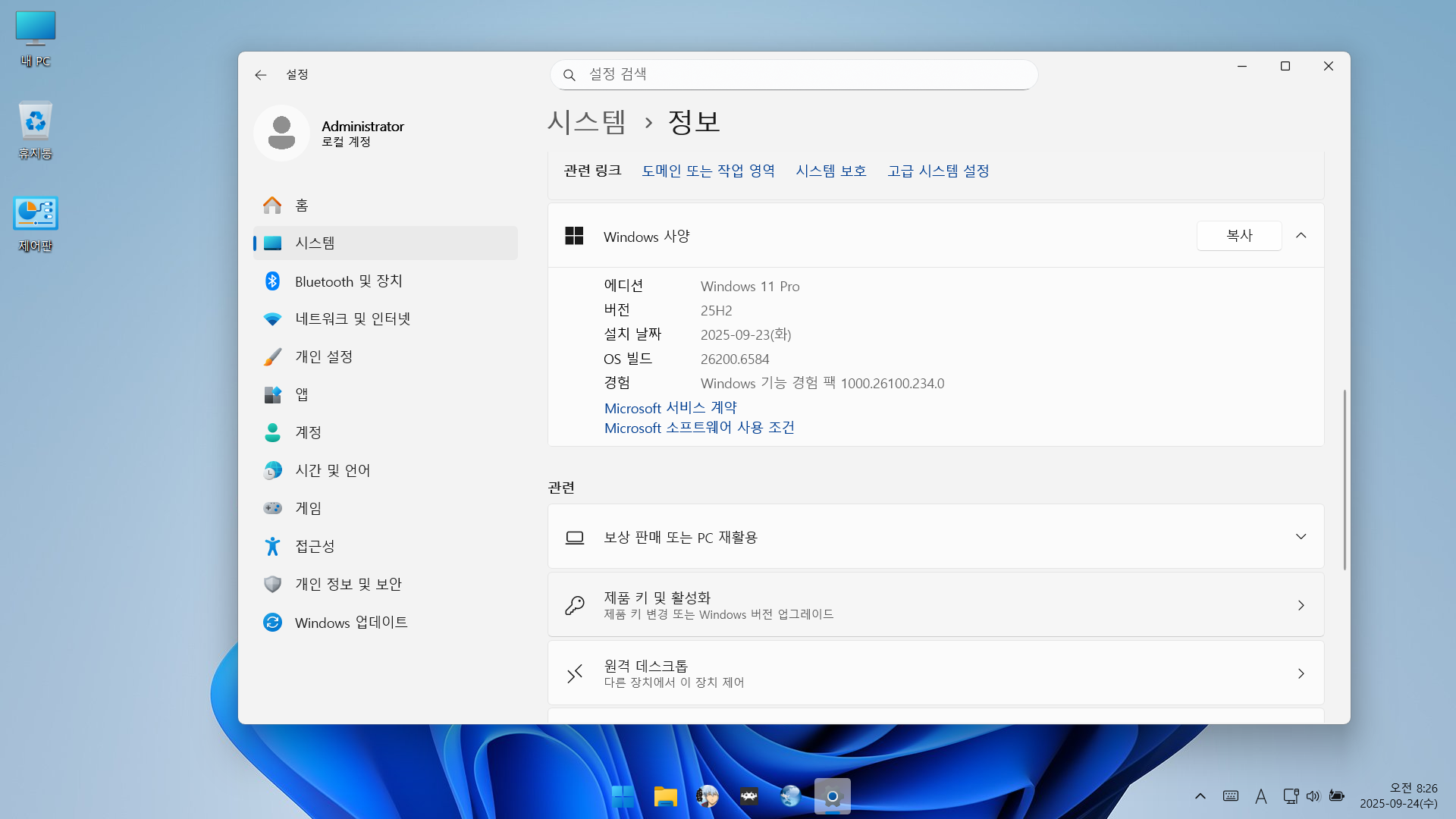Viewport: 1456px width, 819px height.
Task: Open File Explorer from the taskbar
Action: [x=665, y=796]
